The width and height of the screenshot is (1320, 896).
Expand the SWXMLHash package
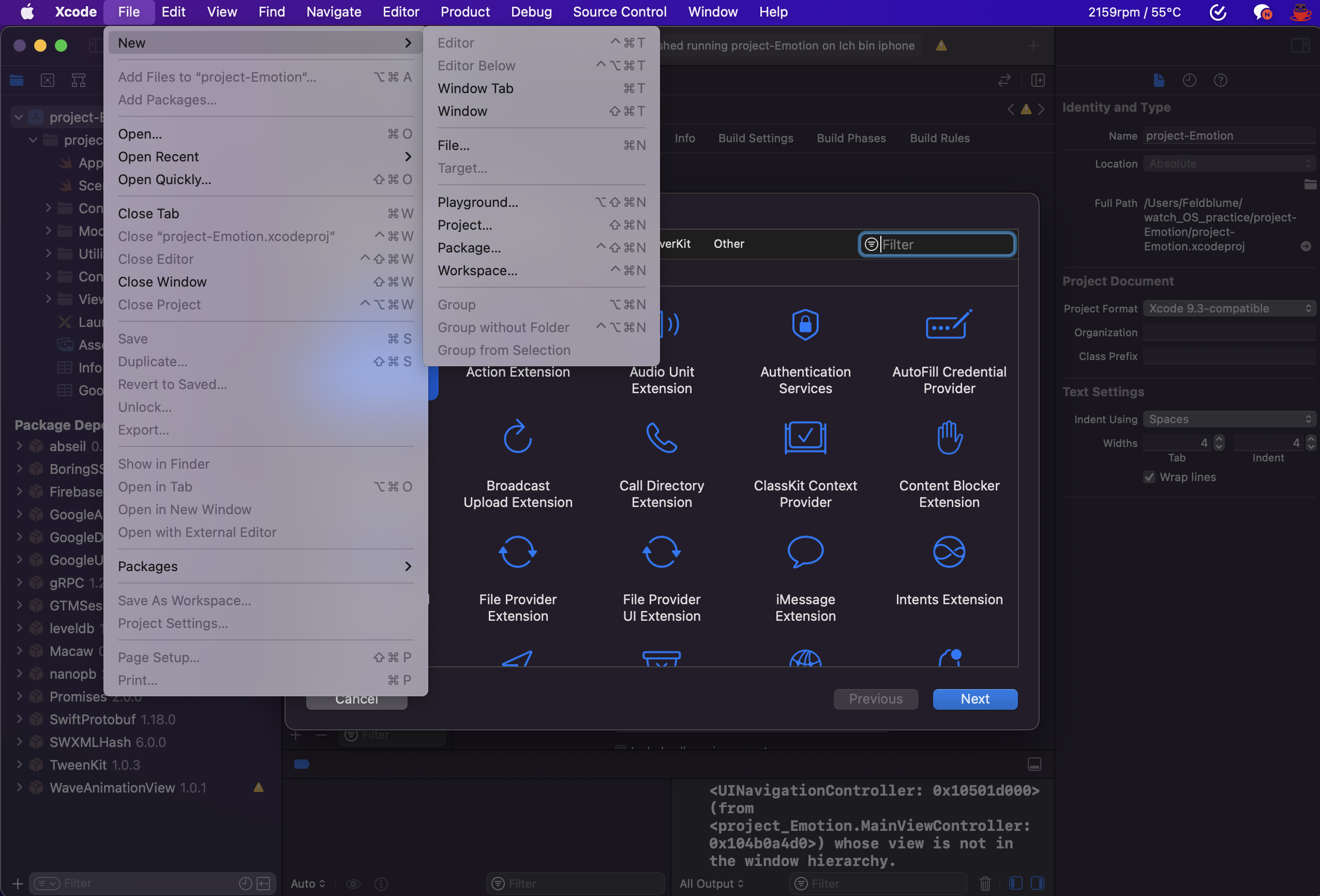pyautogui.click(x=19, y=741)
